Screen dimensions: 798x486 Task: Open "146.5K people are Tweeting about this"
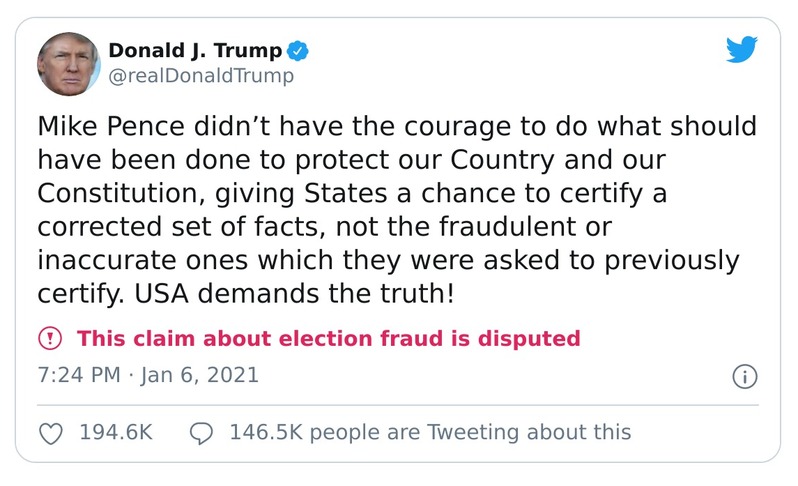[430, 433]
